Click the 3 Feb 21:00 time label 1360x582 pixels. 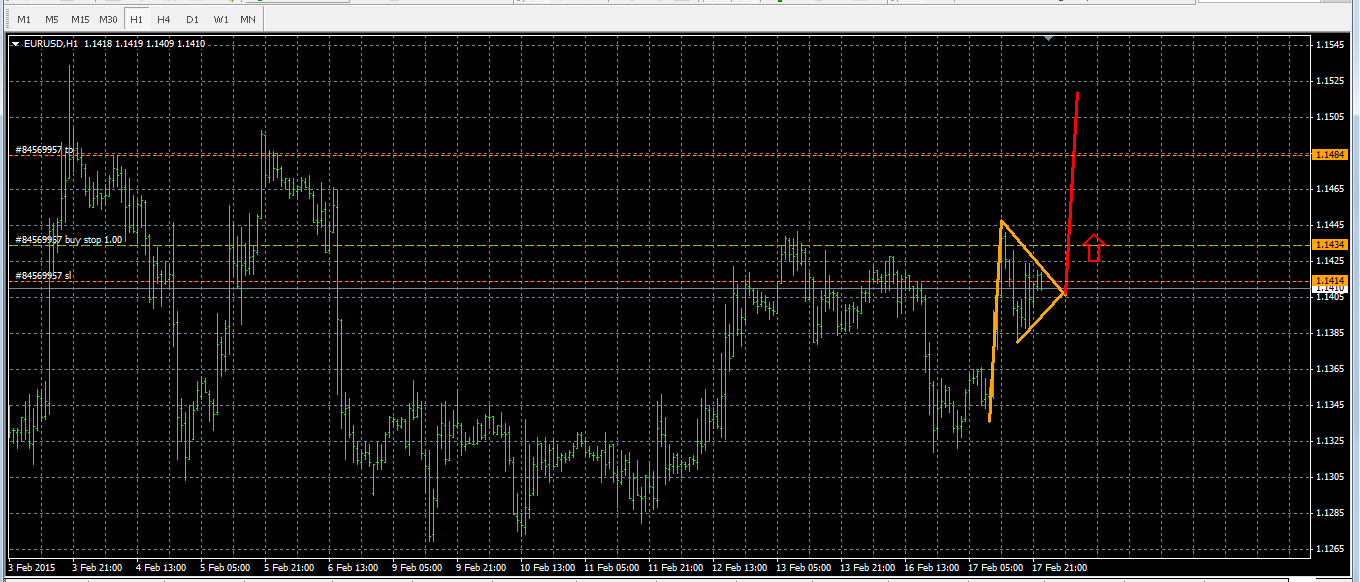click(x=98, y=567)
